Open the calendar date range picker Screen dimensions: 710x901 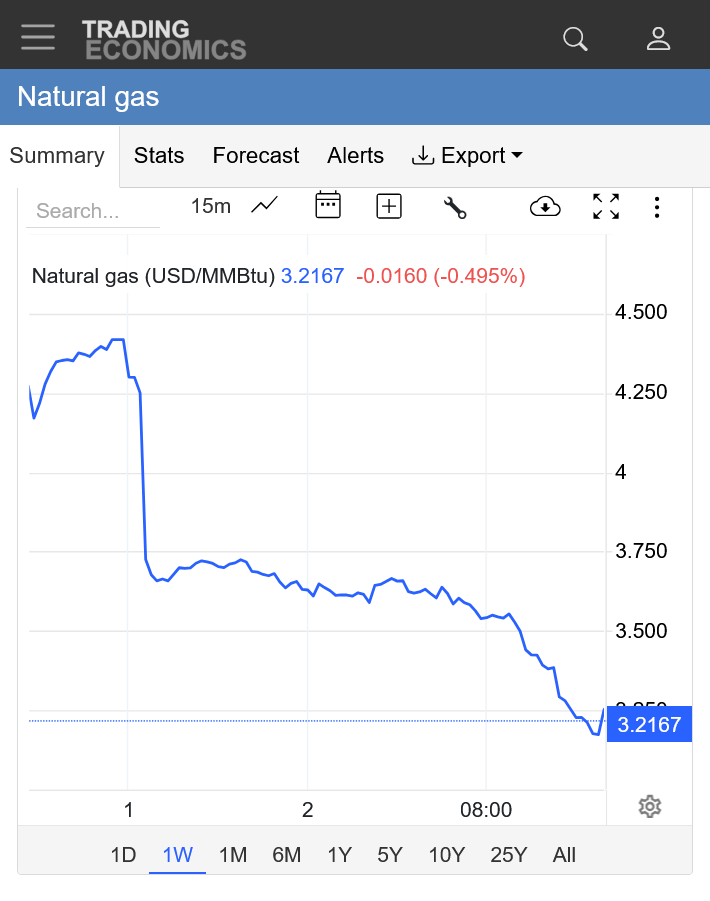[x=328, y=206]
